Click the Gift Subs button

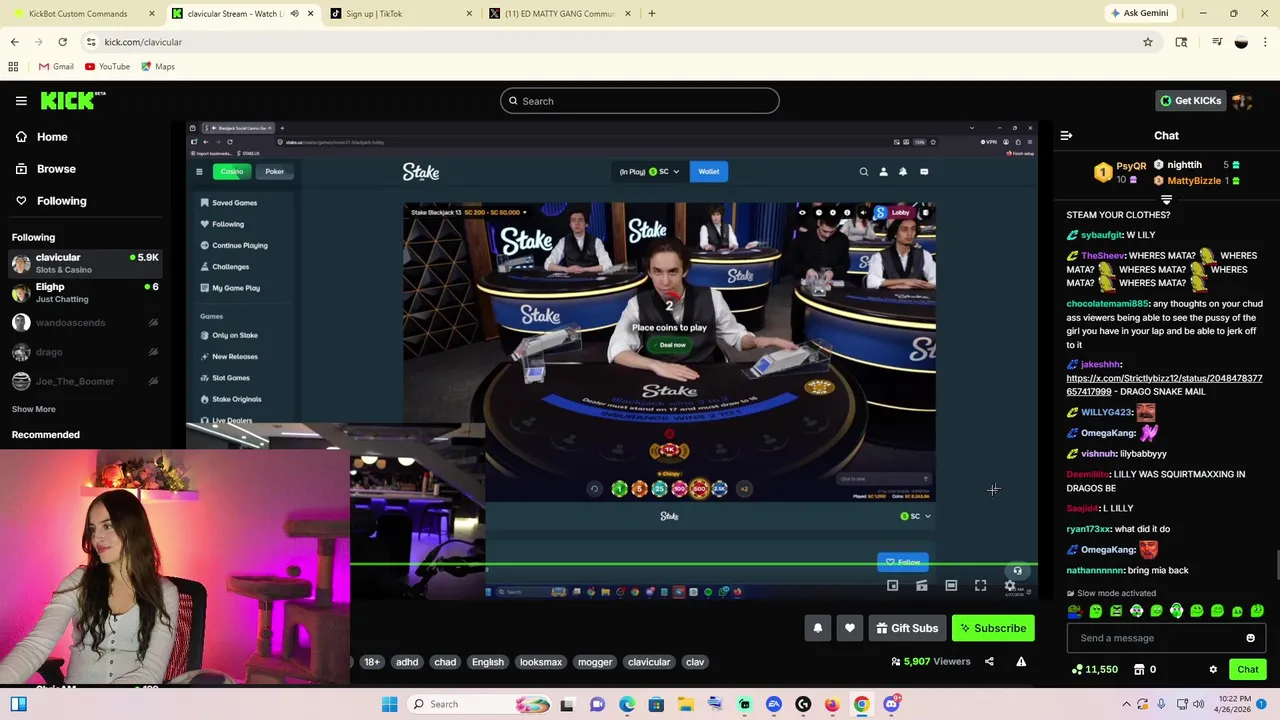click(907, 628)
